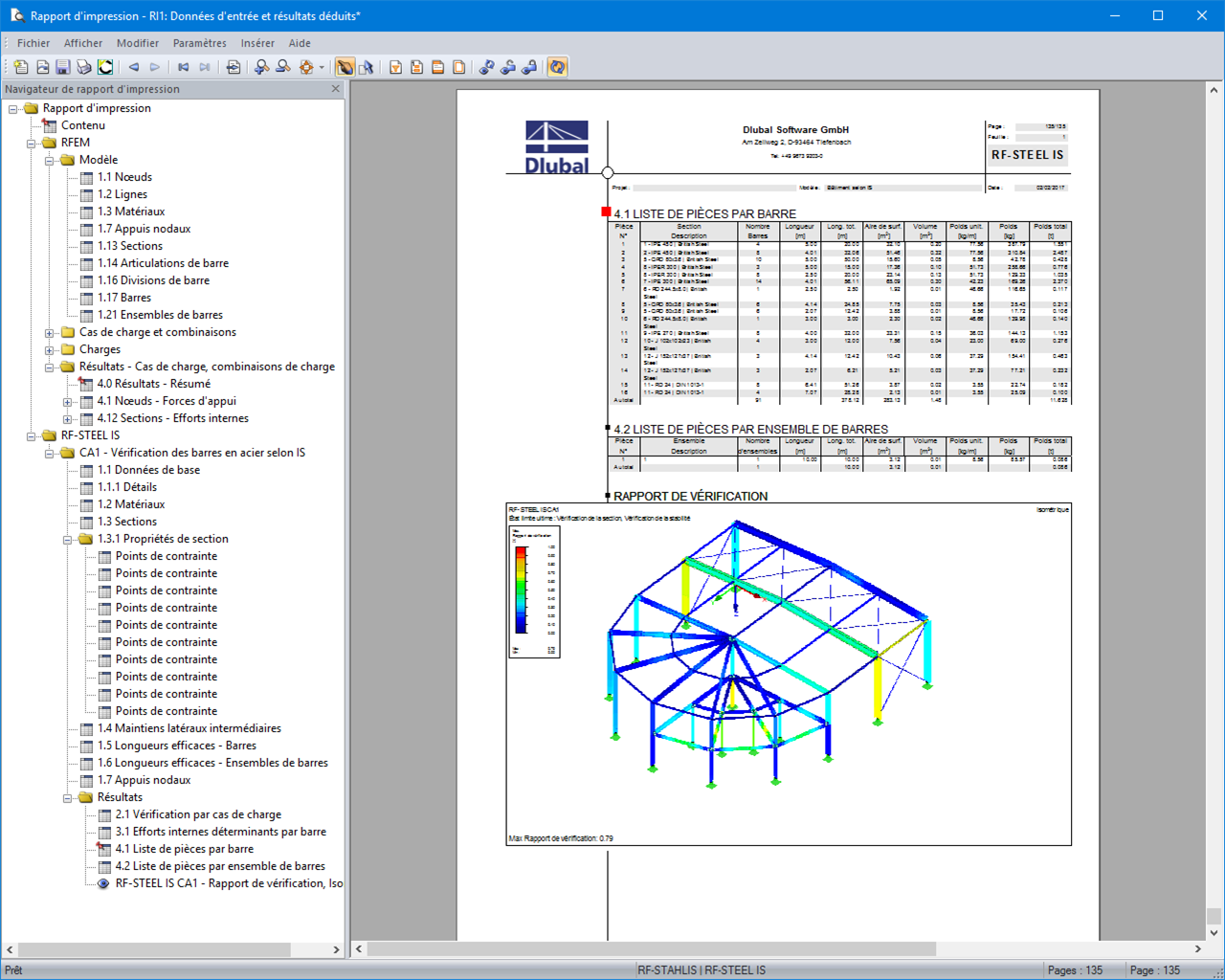Click the leftmost blue chain-link toolbar icon
This screenshot has width=1225, height=980.
487,67
